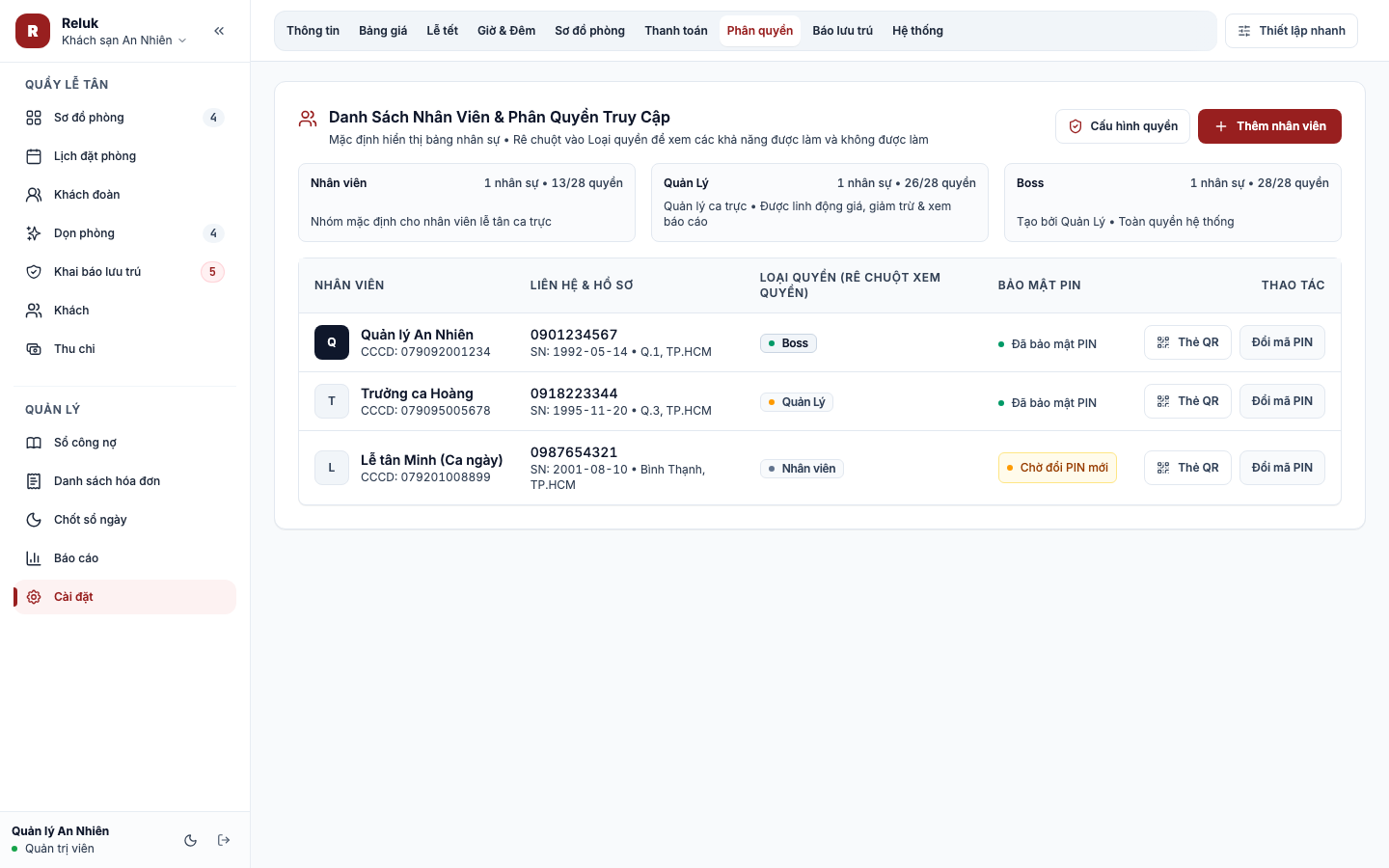This screenshot has height=868, width=1389.
Task: Open Thiết lập nhanh quick setup
Action: coord(1292,31)
